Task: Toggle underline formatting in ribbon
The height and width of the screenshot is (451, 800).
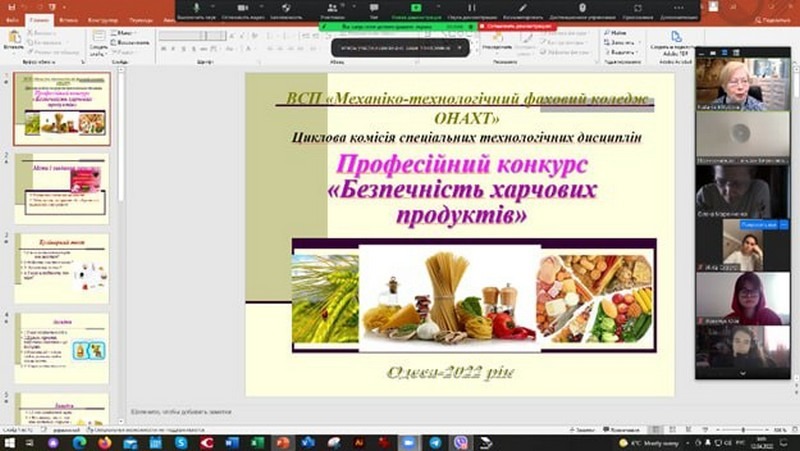Action: pos(184,49)
